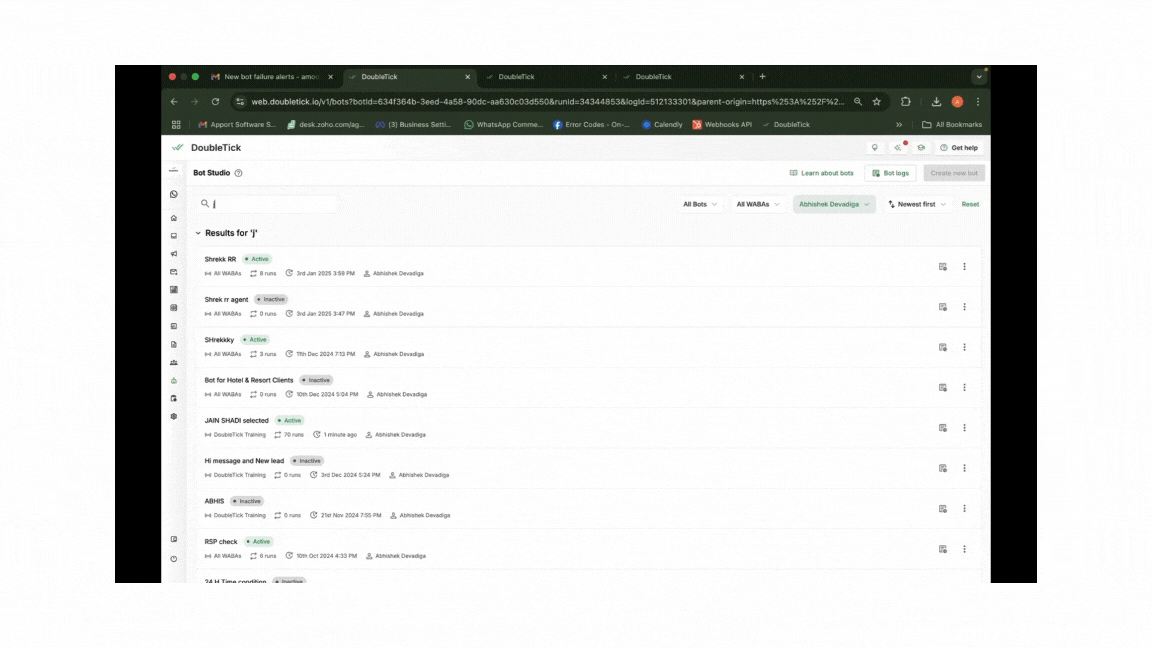Open three-dot menu for RSP check bot
The image size is (1152, 648).
(964, 549)
